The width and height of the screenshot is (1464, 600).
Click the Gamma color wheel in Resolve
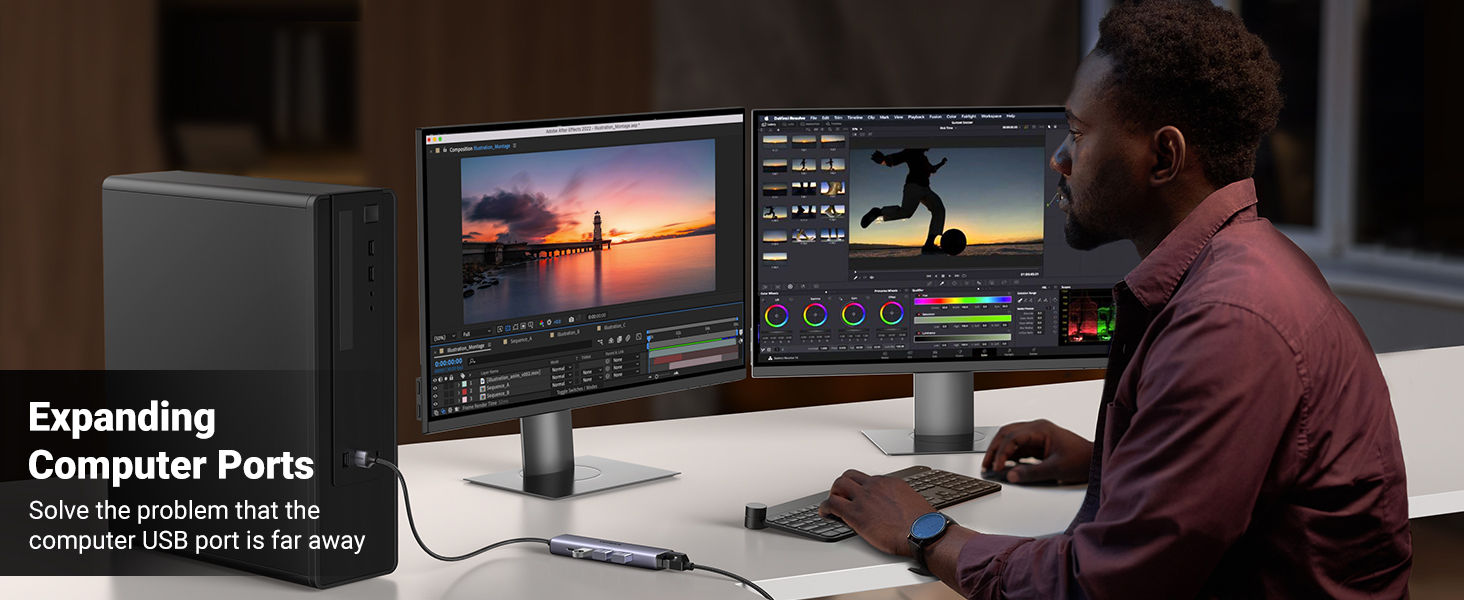(x=815, y=314)
